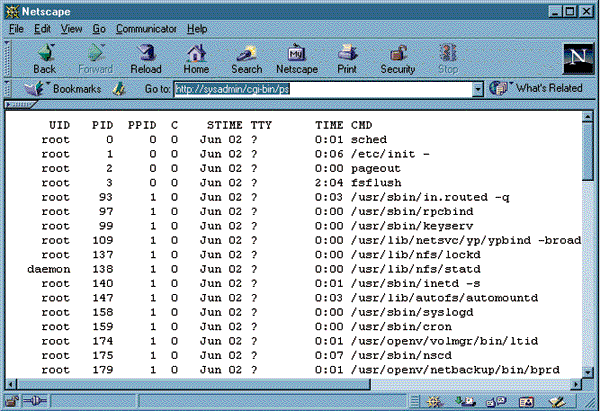
Task: Open the Security info button
Action: pos(397,58)
